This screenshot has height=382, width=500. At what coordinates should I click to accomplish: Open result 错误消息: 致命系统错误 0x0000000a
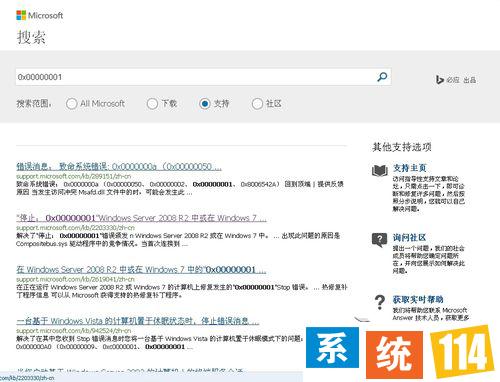119,166
